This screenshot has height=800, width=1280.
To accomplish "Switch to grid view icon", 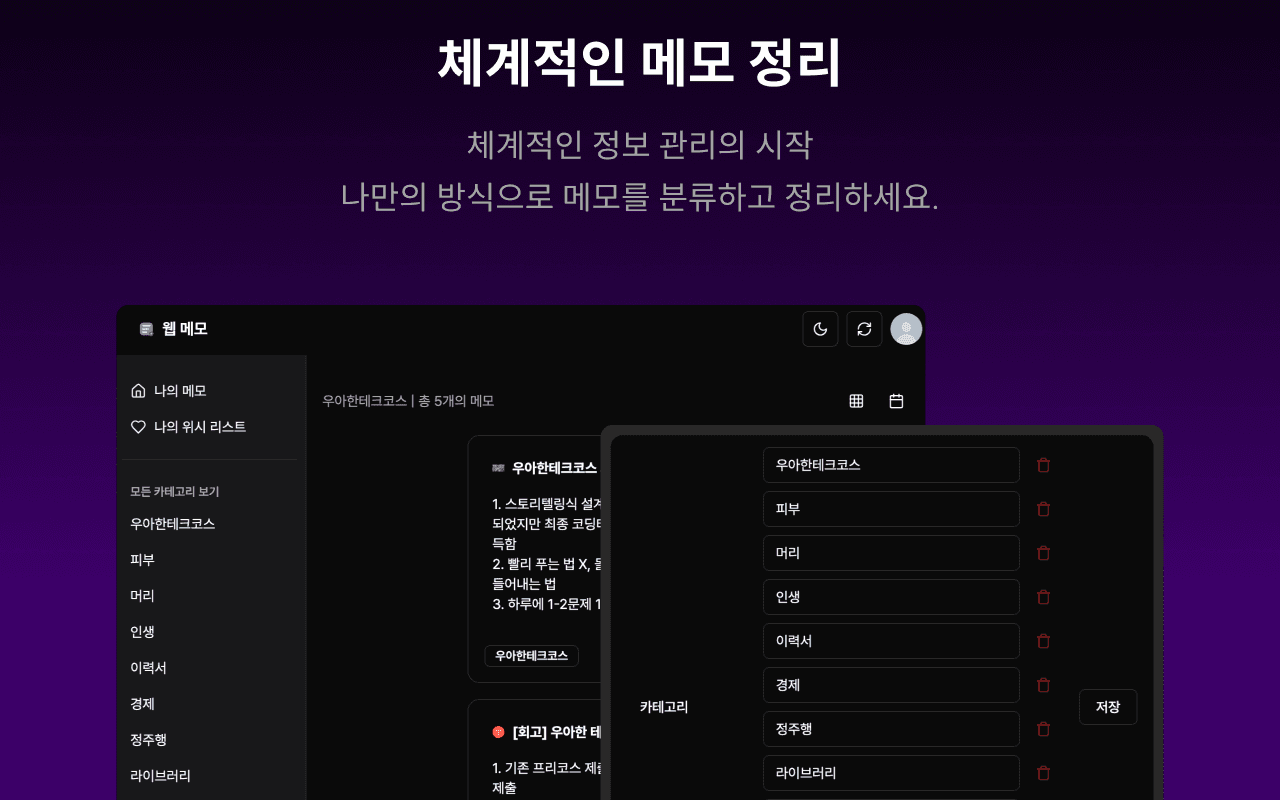I will click(856, 401).
